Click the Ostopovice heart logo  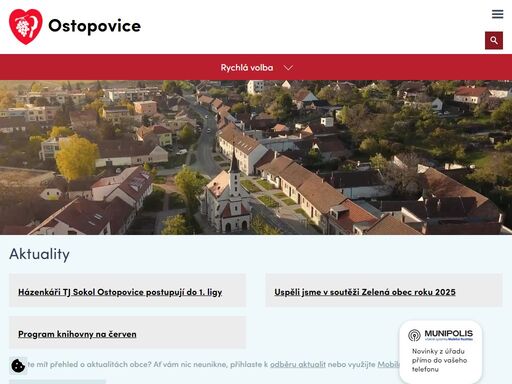pos(26,26)
